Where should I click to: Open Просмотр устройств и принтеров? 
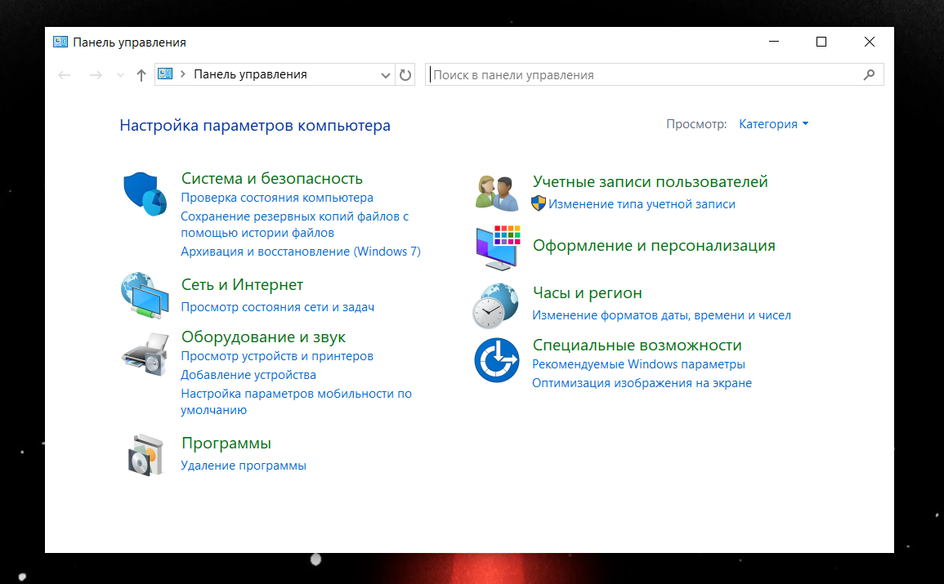tap(277, 356)
